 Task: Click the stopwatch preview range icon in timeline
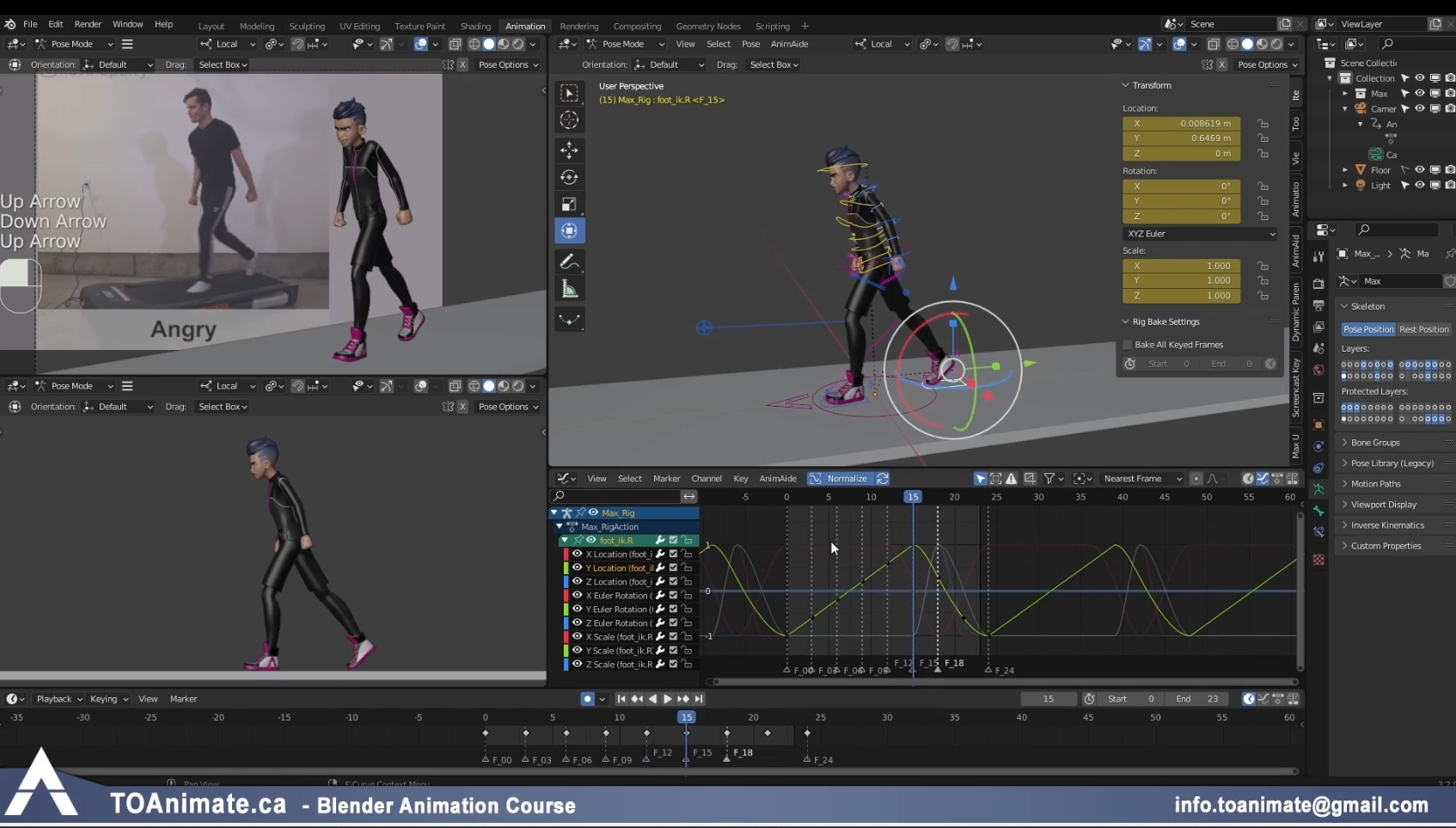(1089, 699)
